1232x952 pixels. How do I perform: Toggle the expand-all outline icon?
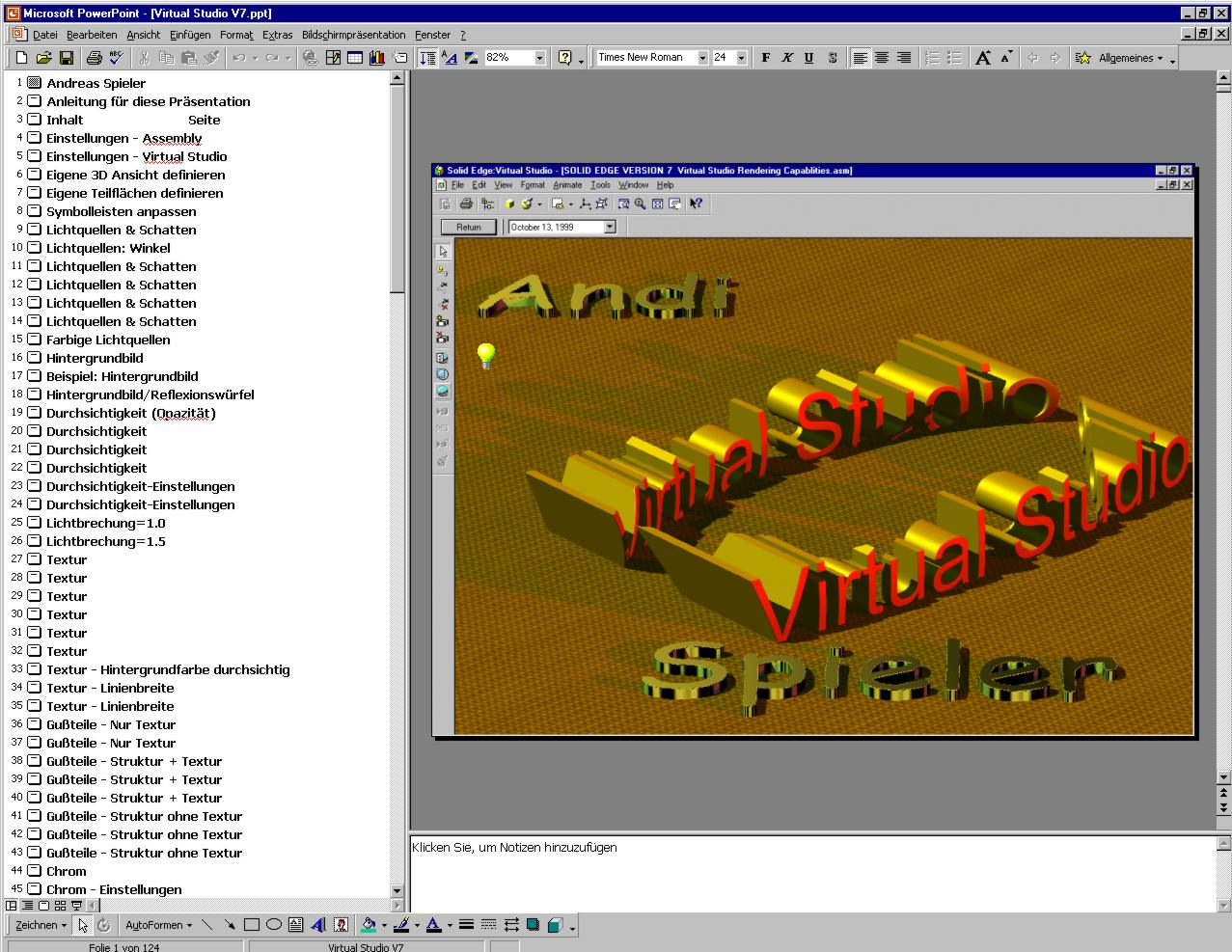(x=427, y=58)
